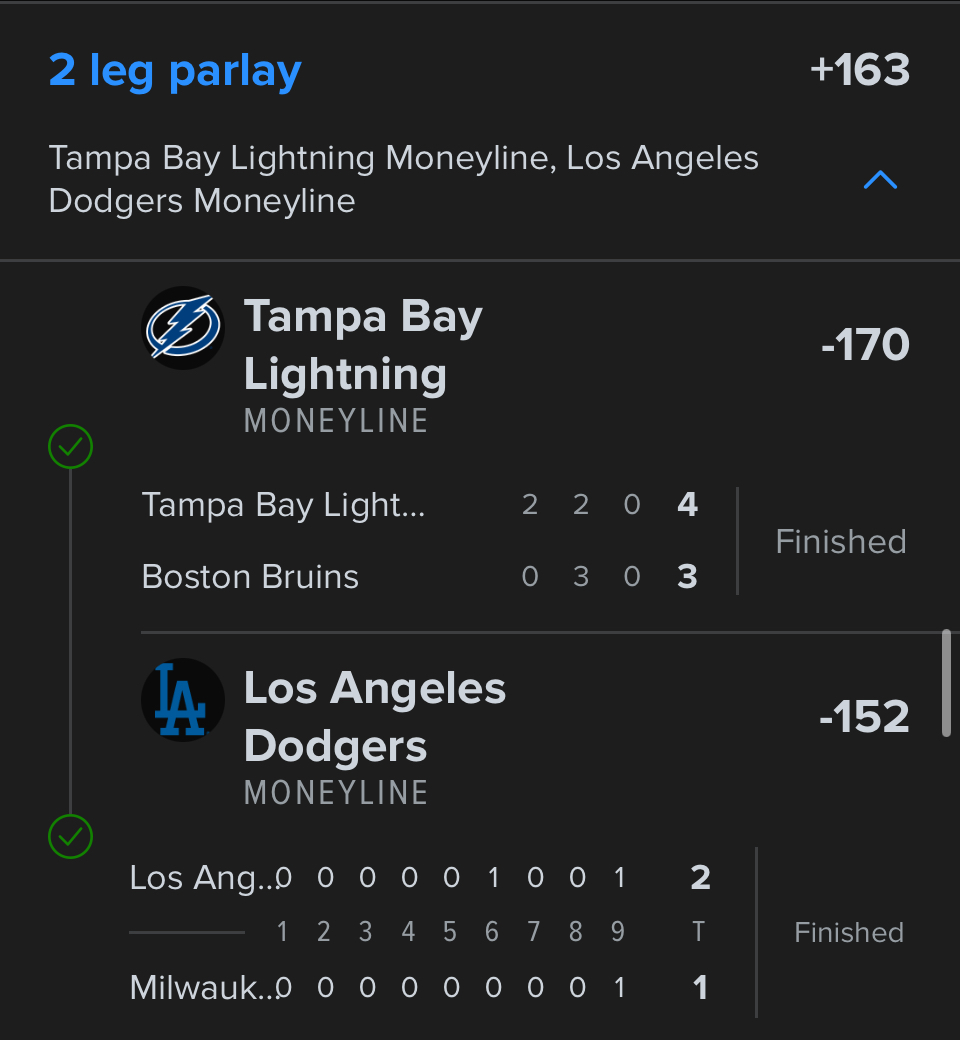Screen dimensions: 960x1040
Task: Click green checkmark beside Dodgers leg
Action: coord(70,835)
